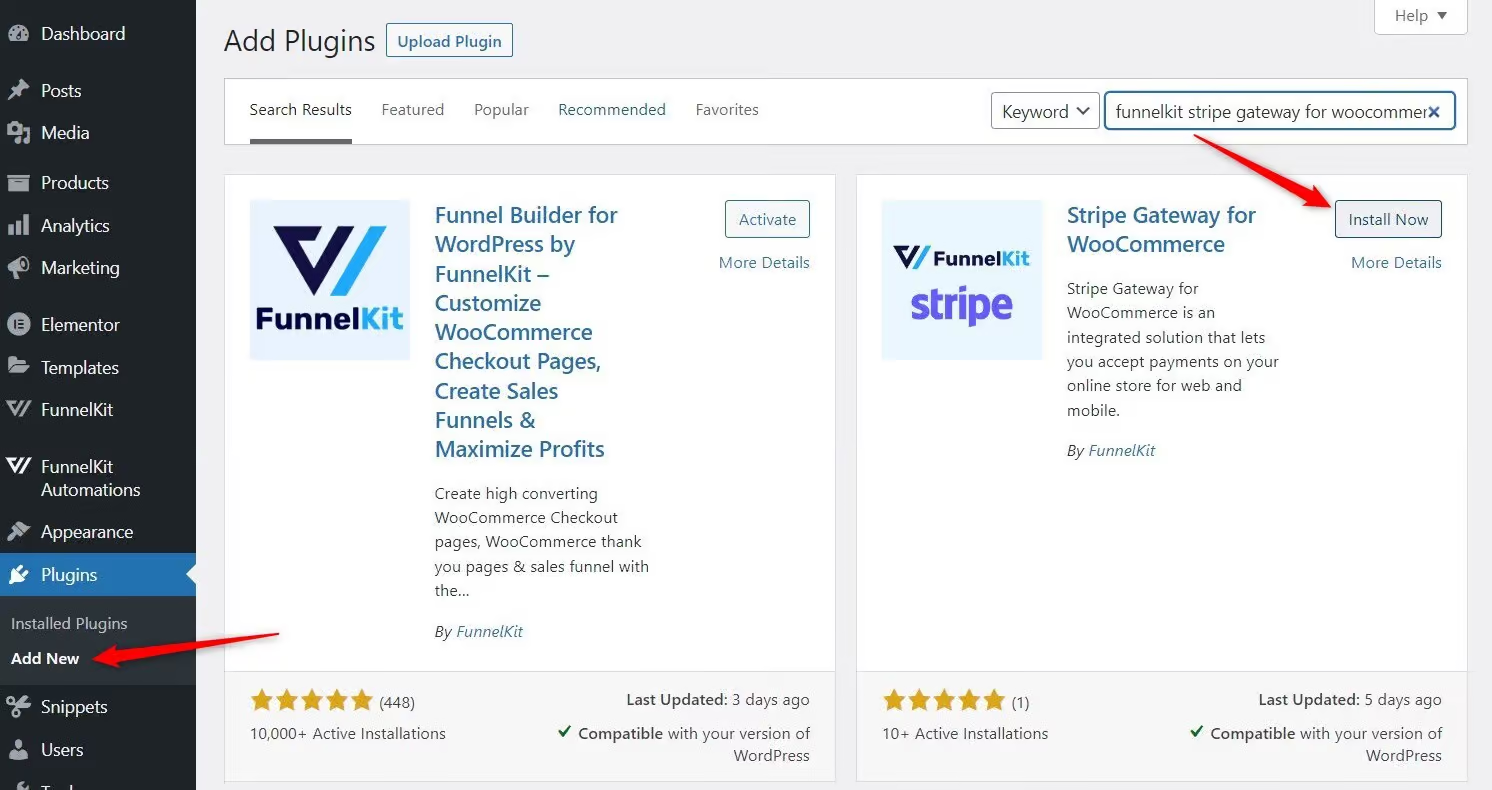
Task: Click the Marketing megaphone icon
Action: pos(18,268)
